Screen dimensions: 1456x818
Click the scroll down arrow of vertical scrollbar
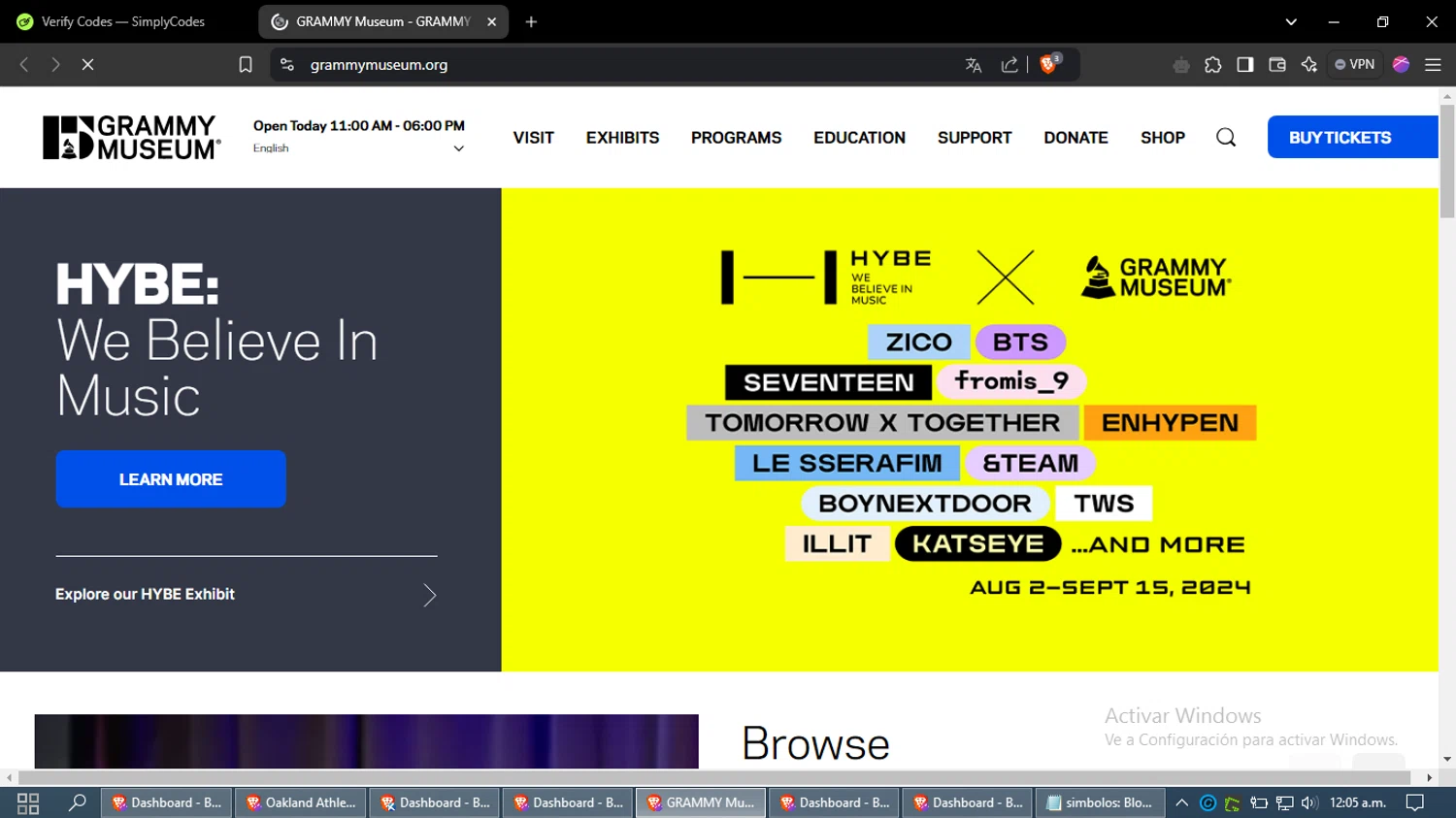(x=1447, y=760)
